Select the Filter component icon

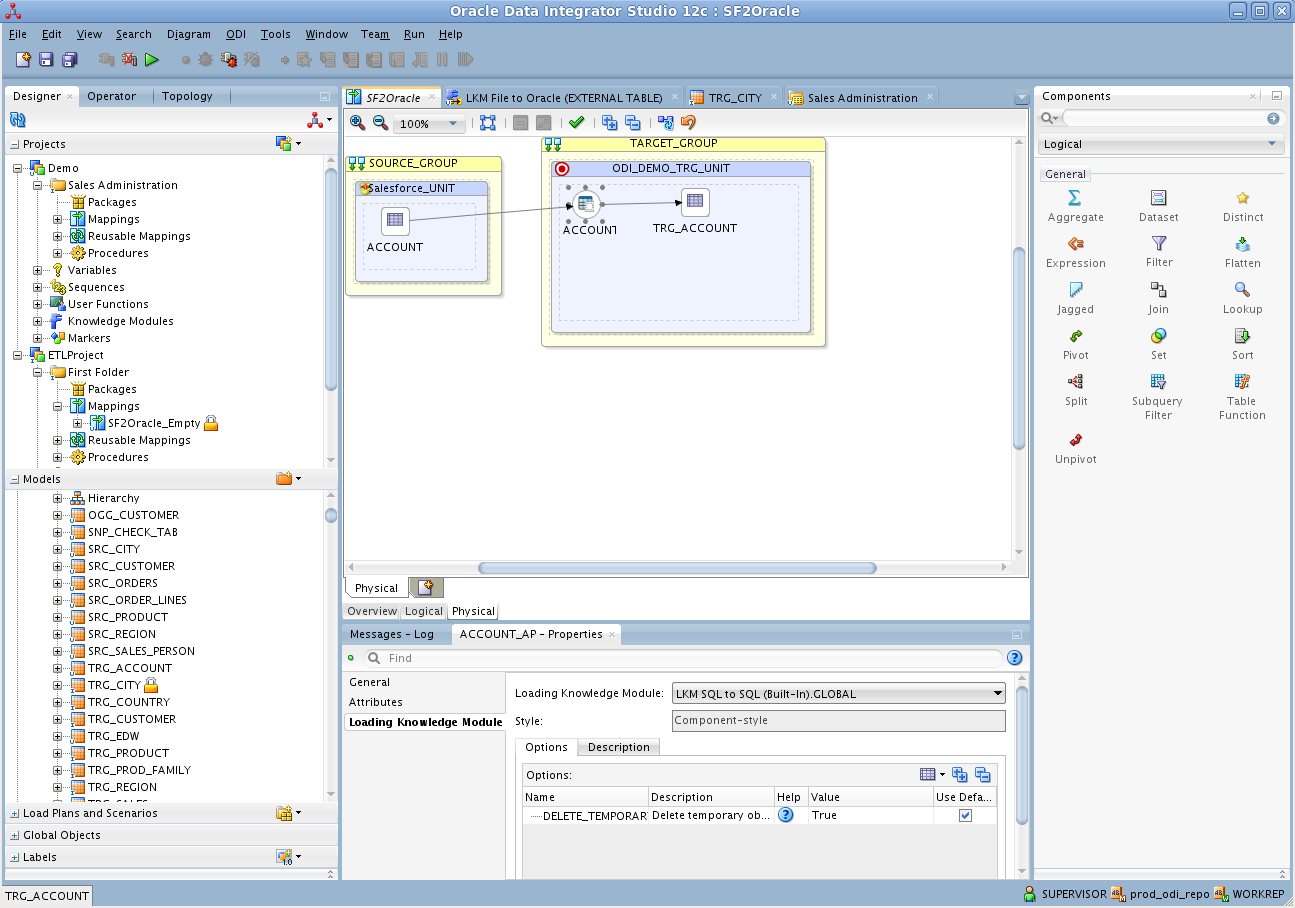point(1158,244)
